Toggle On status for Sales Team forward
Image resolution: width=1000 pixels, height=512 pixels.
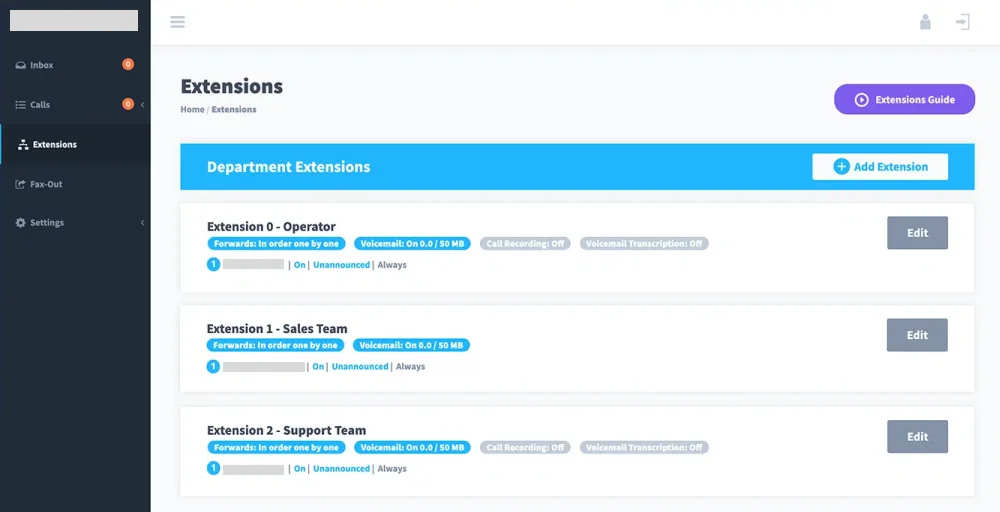[x=318, y=367]
